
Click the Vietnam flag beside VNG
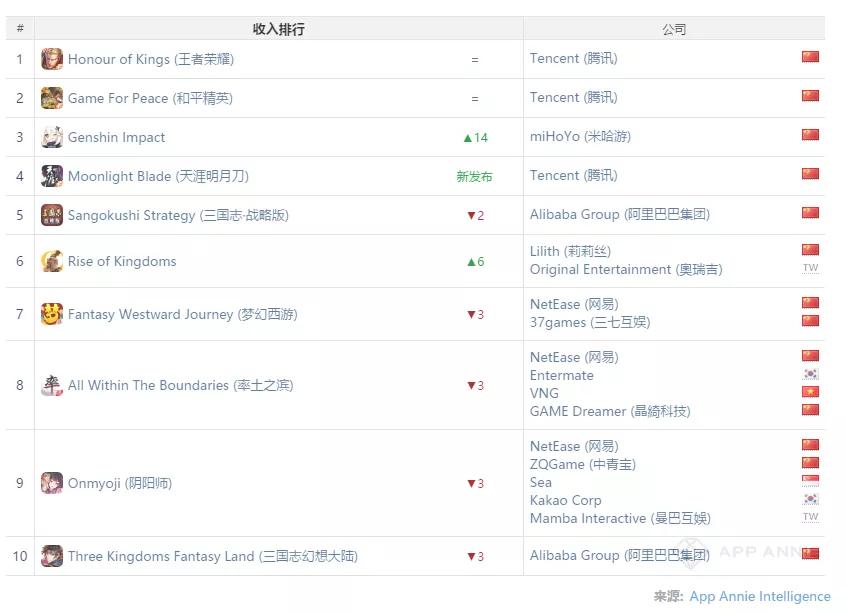click(810, 392)
